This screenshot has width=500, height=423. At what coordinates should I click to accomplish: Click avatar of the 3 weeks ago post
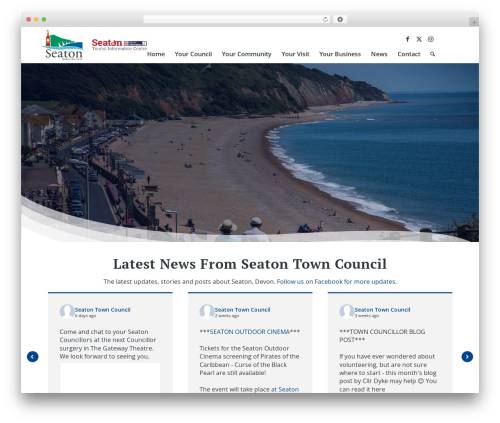[x=347, y=311]
